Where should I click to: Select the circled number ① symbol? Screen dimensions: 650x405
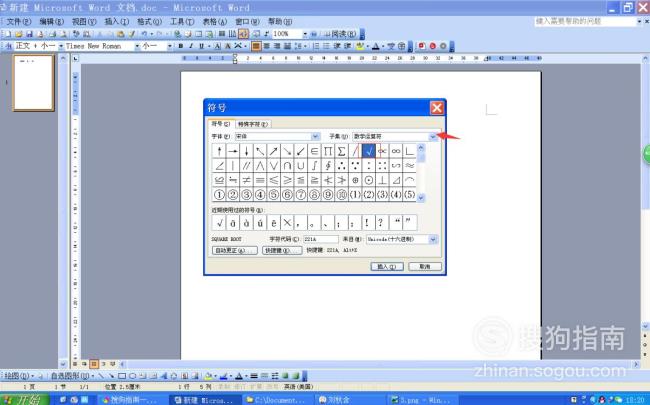tap(219, 194)
